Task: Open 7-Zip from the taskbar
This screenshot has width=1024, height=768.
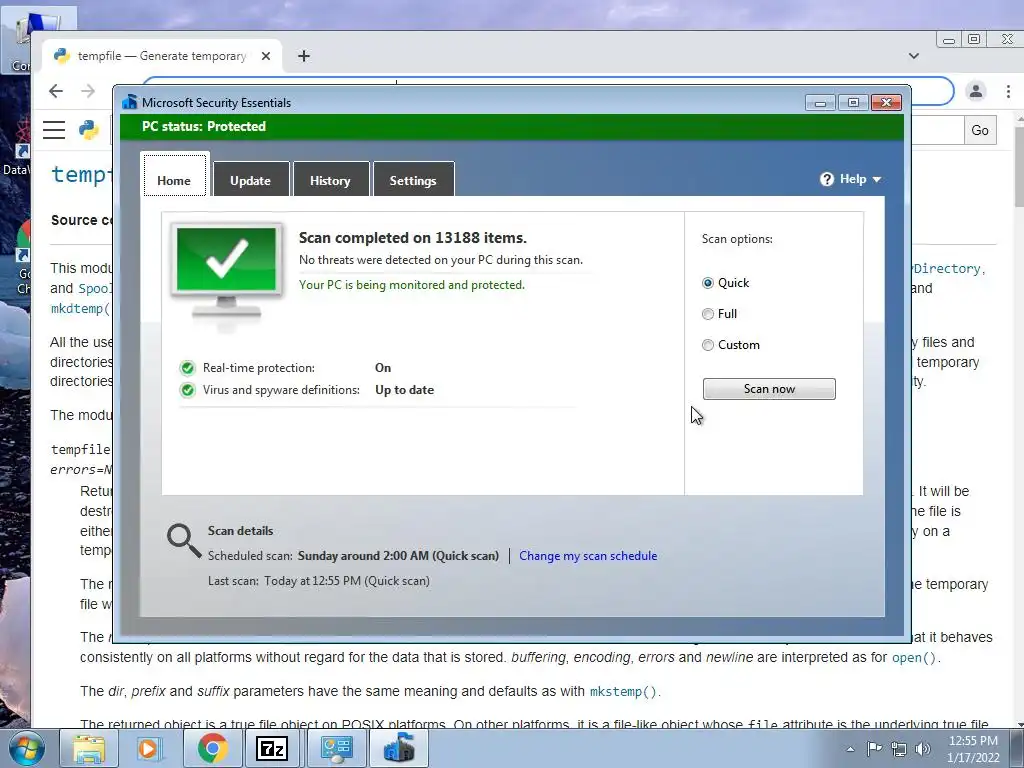Action: tap(272, 748)
